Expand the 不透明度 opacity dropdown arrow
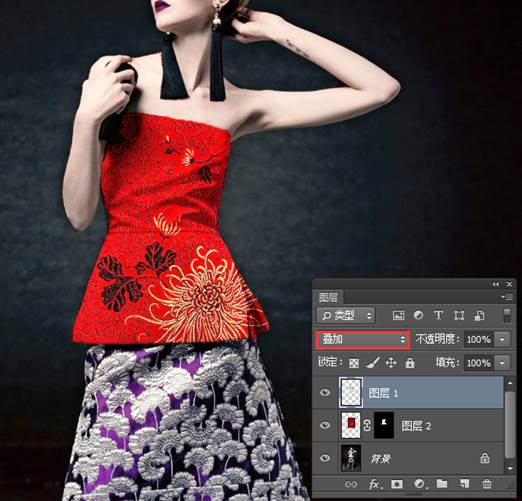The width and height of the screenshot is (522, 501). 502,340
